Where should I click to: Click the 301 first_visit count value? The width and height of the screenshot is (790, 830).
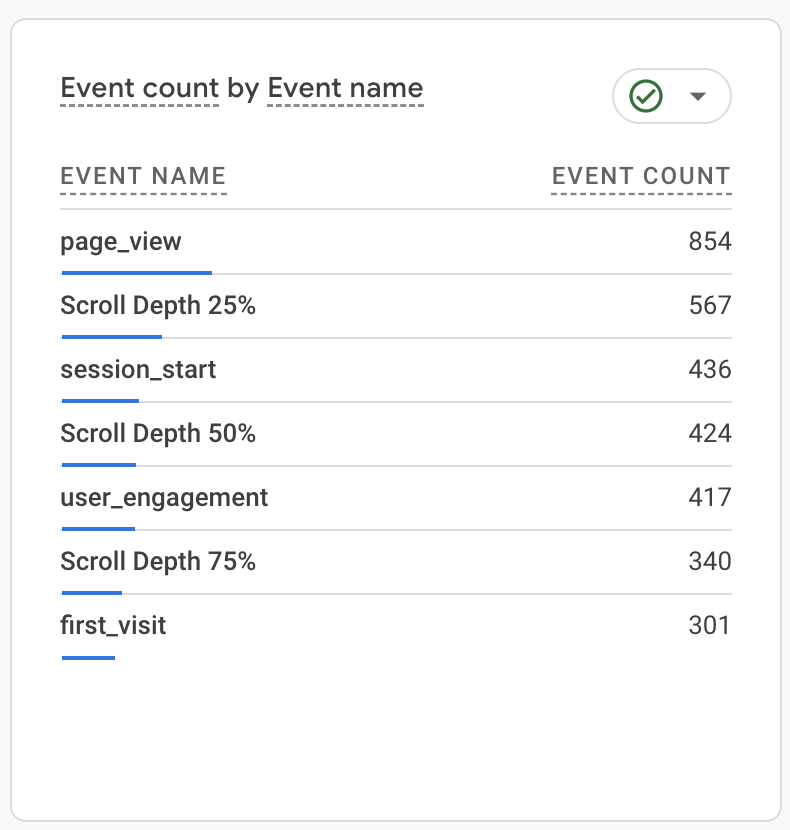(x=710, y=626)
